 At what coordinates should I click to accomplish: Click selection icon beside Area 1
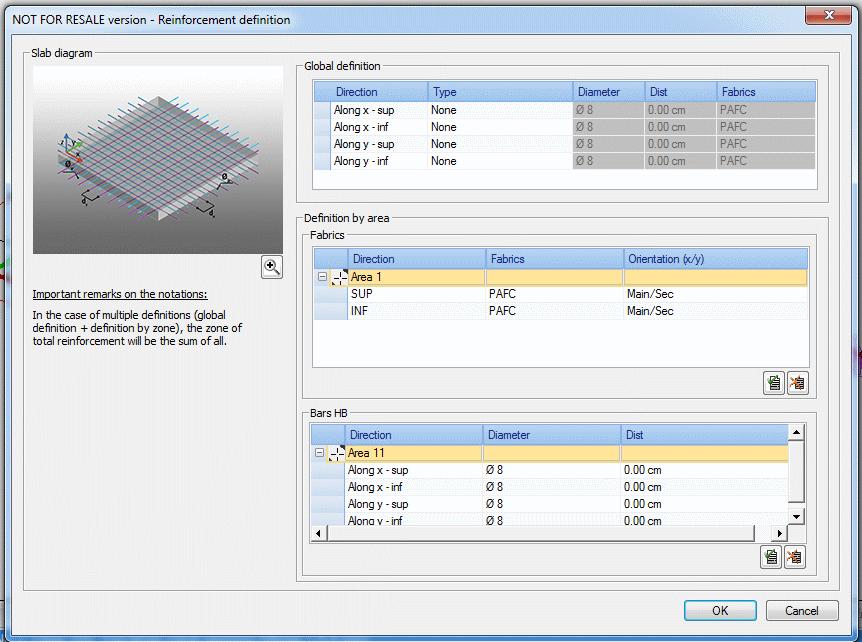point(340,277)
